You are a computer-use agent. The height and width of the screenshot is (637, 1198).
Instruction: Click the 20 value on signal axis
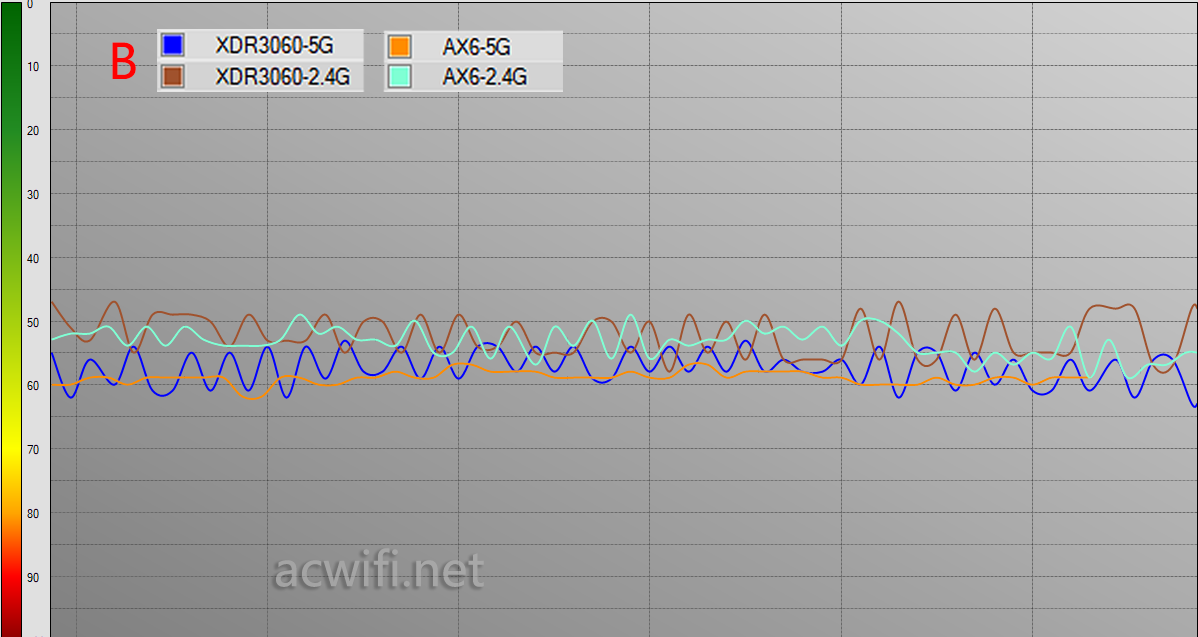(33, 131)
